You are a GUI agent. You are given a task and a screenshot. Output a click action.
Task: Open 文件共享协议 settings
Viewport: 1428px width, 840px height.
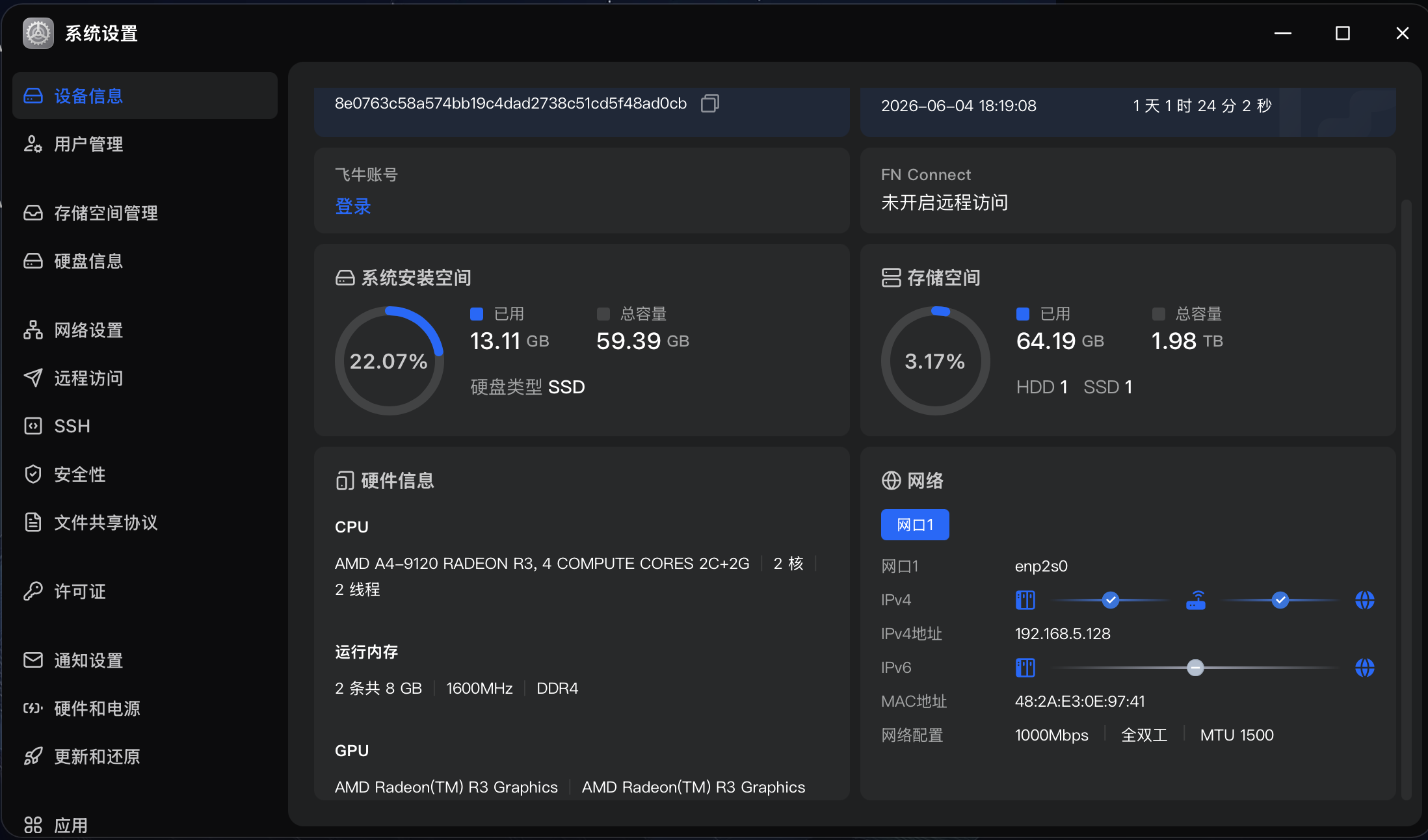click(x=145, y=522)
